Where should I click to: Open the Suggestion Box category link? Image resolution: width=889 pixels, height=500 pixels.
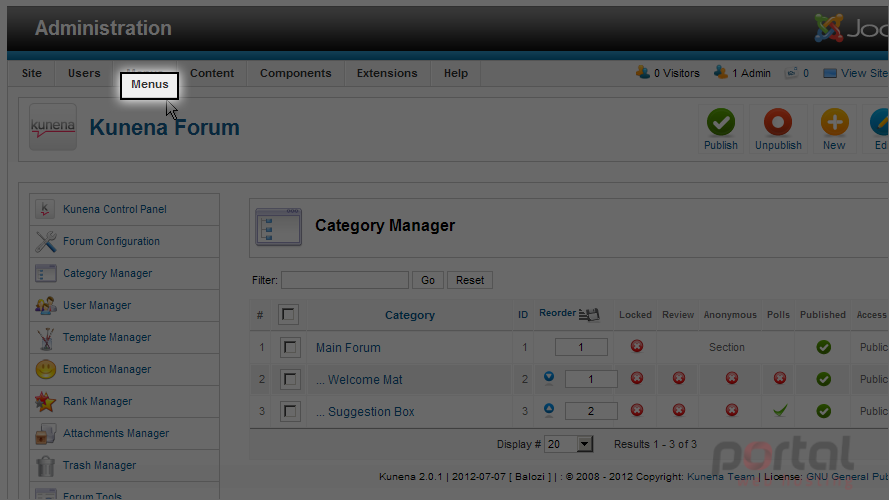point(365,412)
